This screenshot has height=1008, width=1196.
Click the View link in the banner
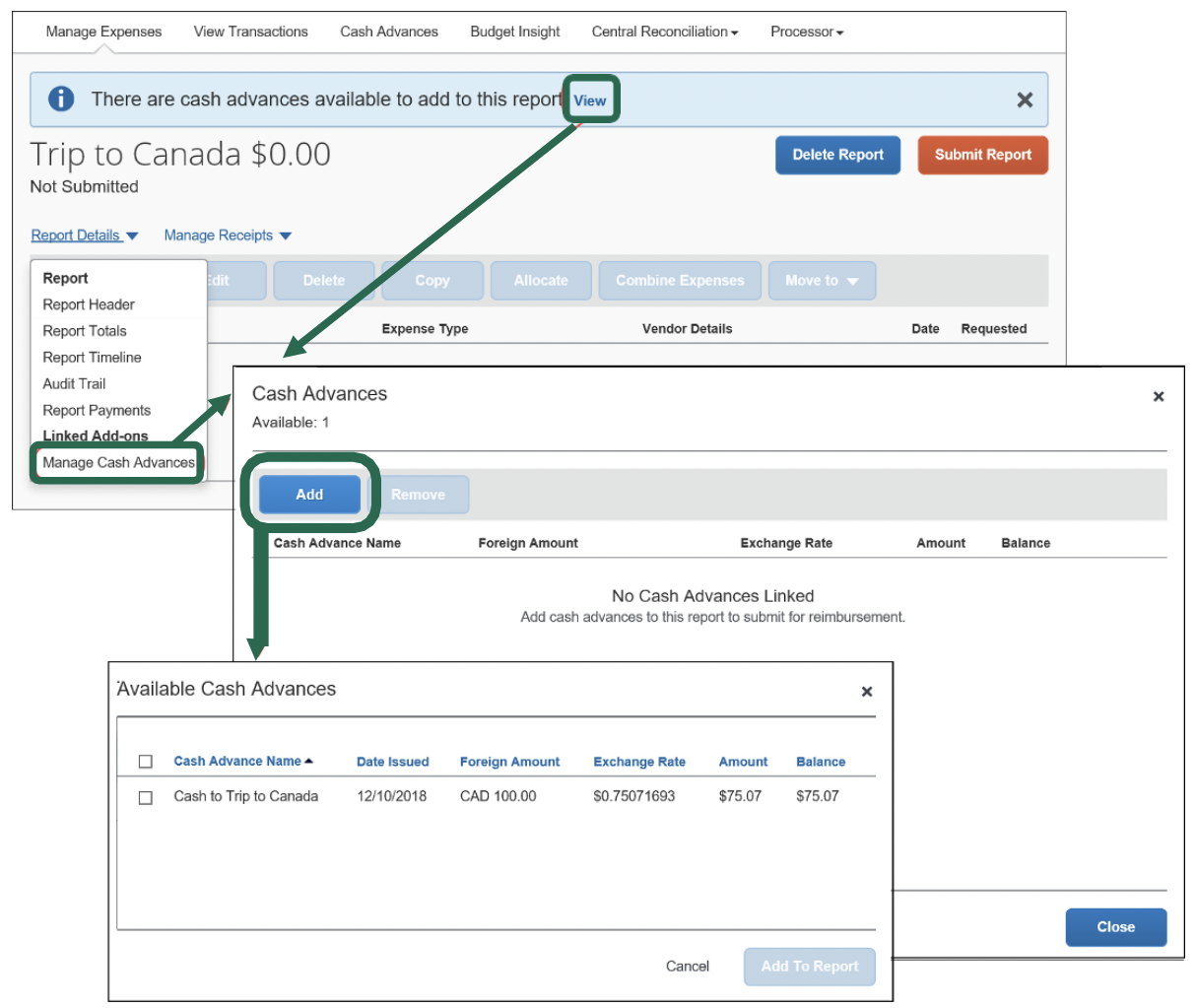590,101
